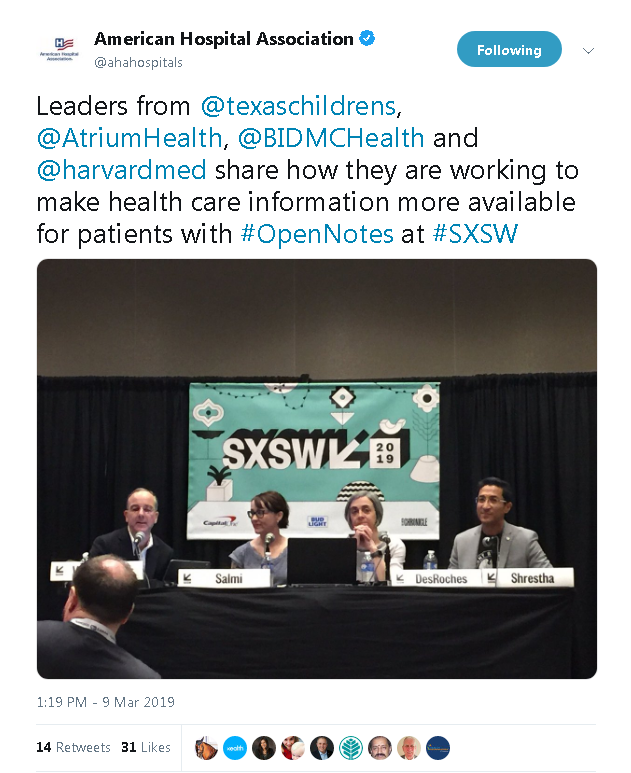Screen dimensions: 631x773
Task: Open the woman with baby avatar
Action: point(293,748)
